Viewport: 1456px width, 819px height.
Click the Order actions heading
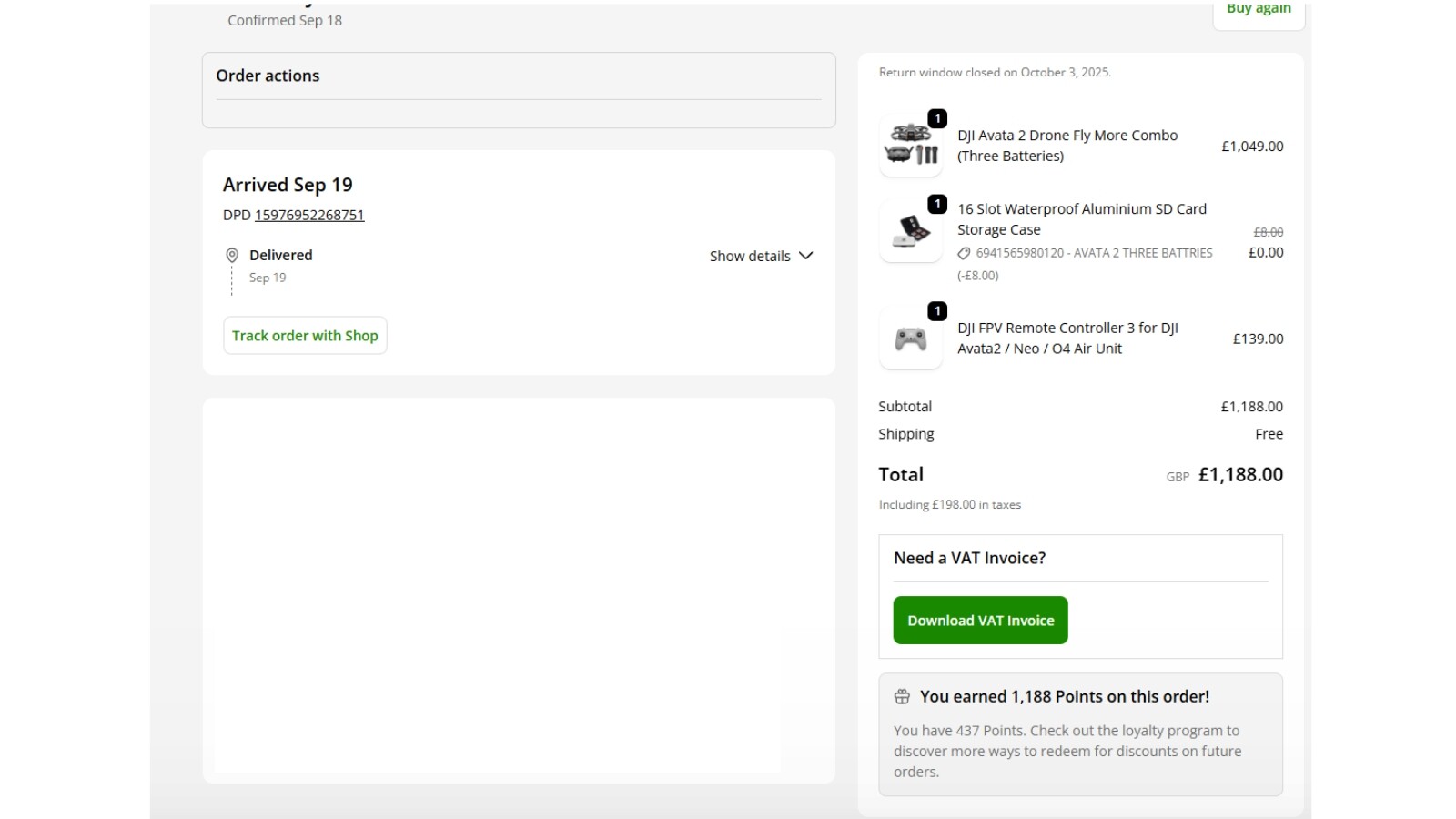pos(268,76)
